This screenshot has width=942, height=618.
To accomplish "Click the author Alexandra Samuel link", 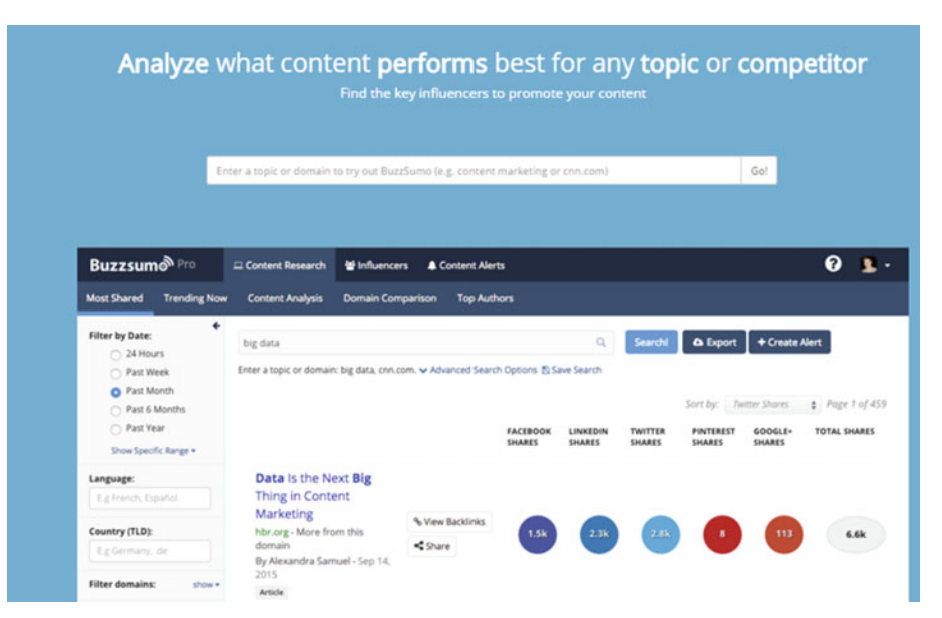I will [x=309, y=561].
